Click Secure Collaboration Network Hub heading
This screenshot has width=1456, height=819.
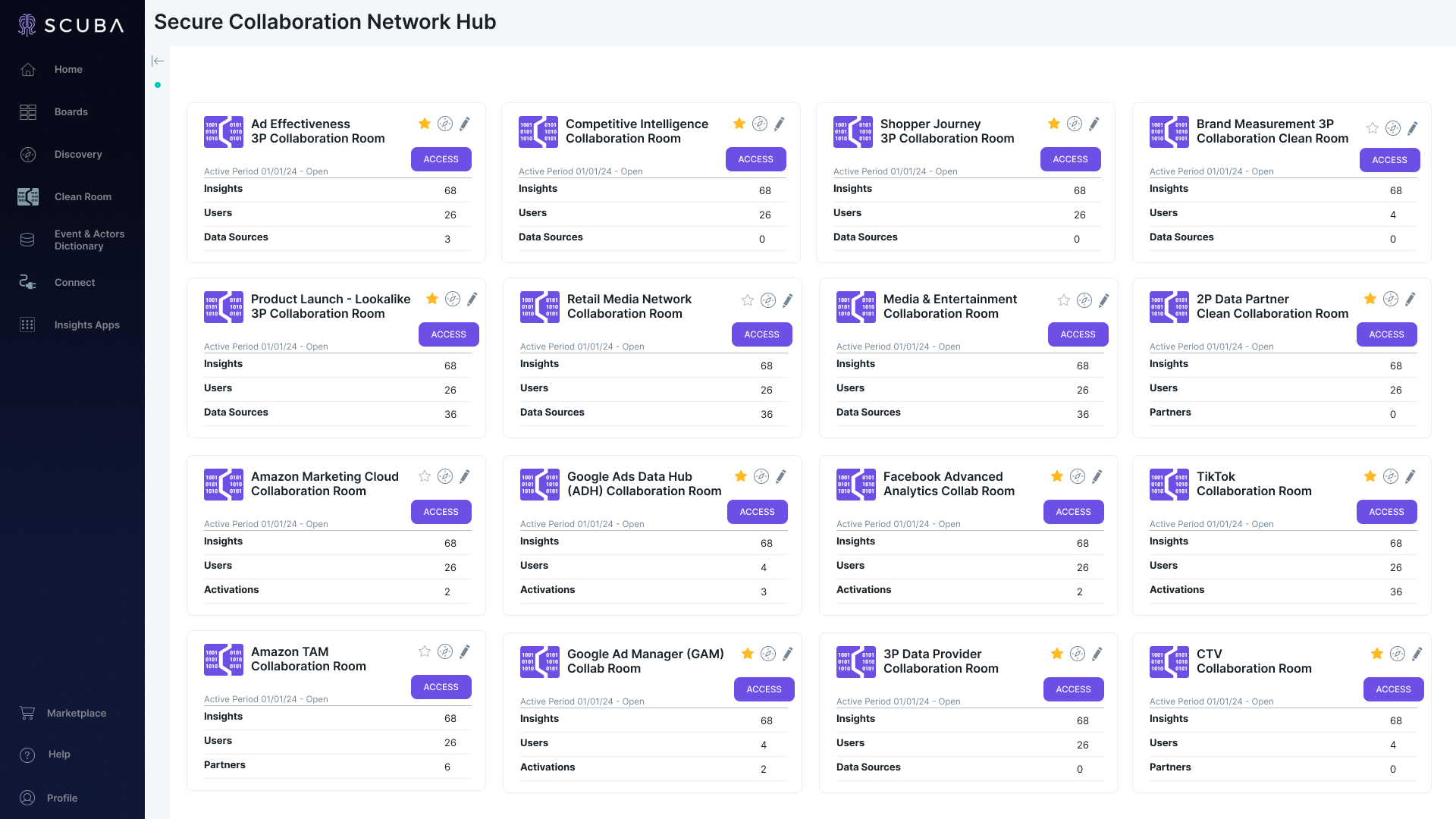coord(325,22)
